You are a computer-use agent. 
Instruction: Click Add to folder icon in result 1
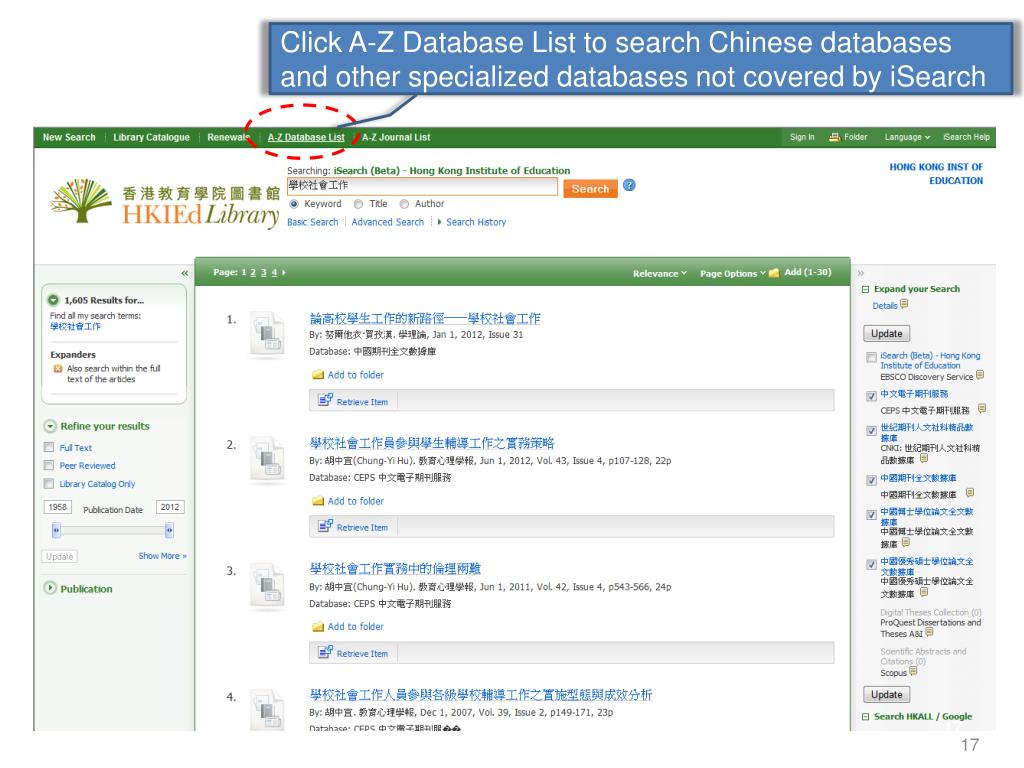point(318,375)
